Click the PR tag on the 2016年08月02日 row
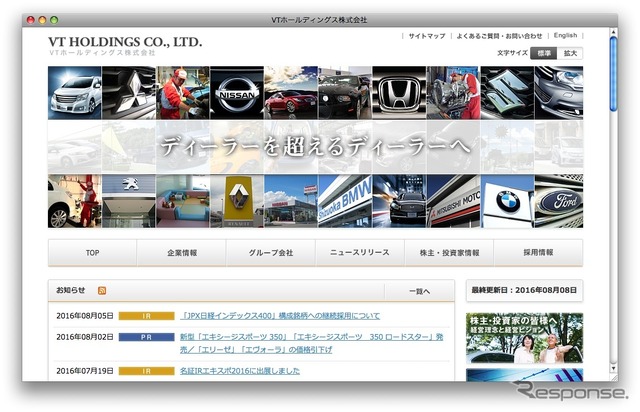Viewport: 640px width, 412px height. (x=147, y=337)
